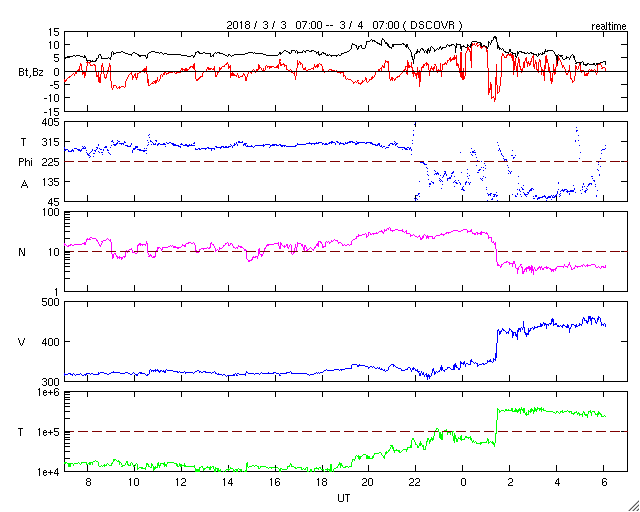Click the '14' hour label on time axis
Image resolution: width=640 pixels, height=512 pixels.
point(228,483)
